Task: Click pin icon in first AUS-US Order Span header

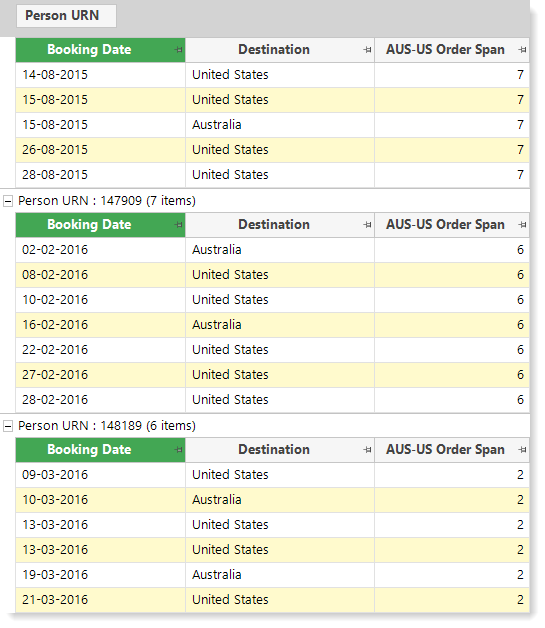Action: tap(522, 50)
